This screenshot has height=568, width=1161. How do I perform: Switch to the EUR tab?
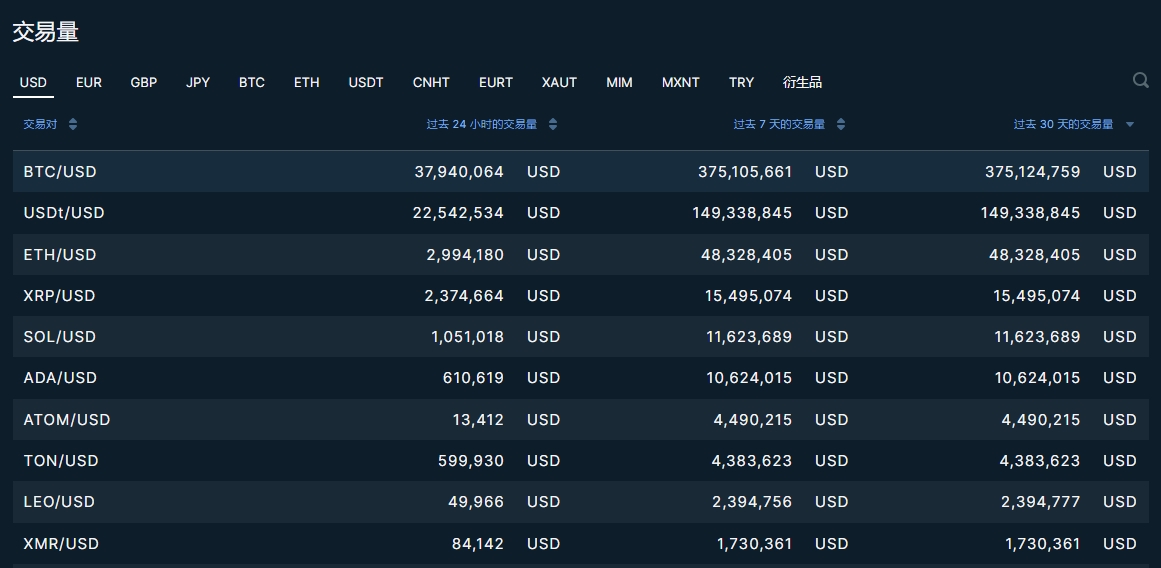pos(89,82)
